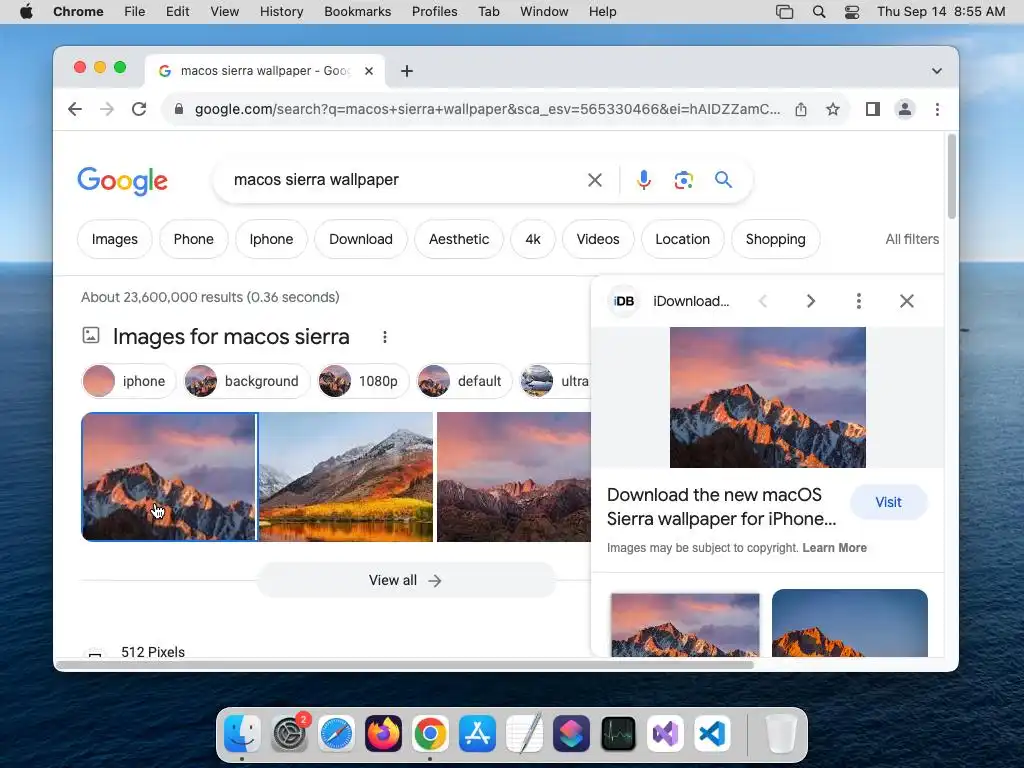Open Firefox from the Dock
Image resolution: width=1024 pixels, height=768 pixels.
point(383,734)
